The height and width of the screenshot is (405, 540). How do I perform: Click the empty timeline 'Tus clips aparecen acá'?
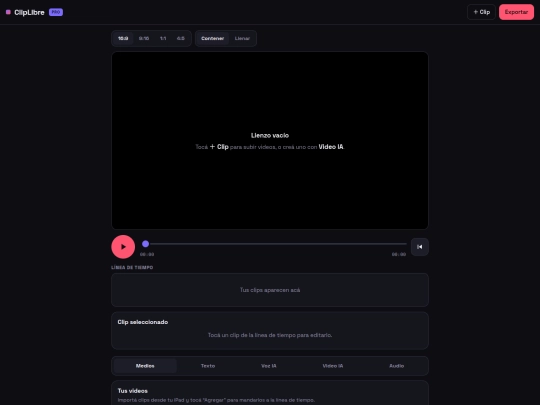pyautogui.click(x=270, y=290)
